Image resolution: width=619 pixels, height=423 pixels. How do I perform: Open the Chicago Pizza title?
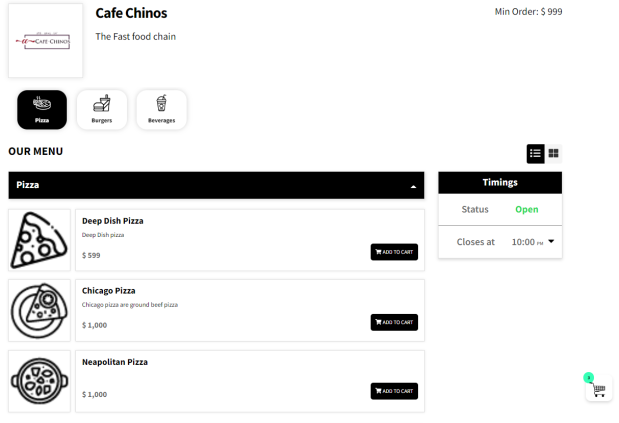[x=108, y=291]
